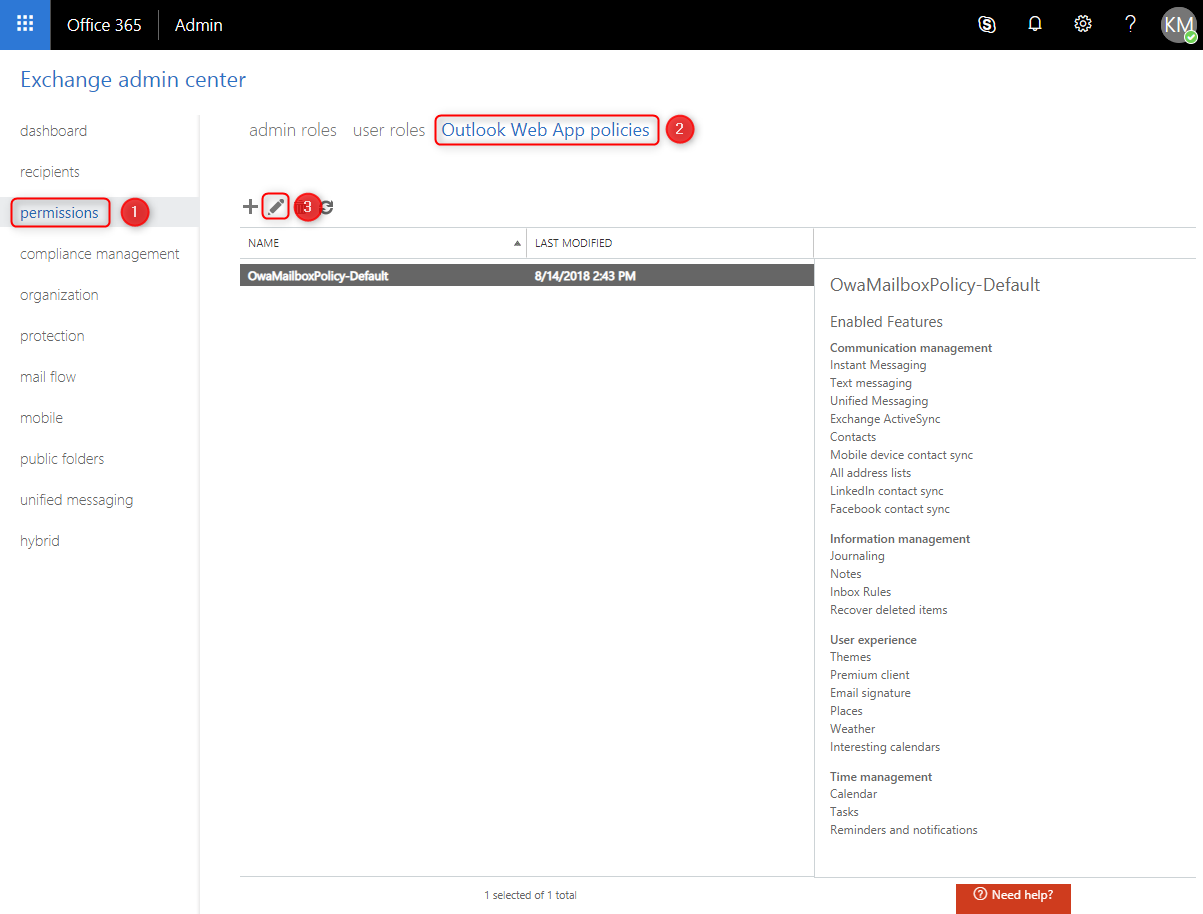Refresh the policy list
Viewport: 1203px width, 914px height.
327,207
